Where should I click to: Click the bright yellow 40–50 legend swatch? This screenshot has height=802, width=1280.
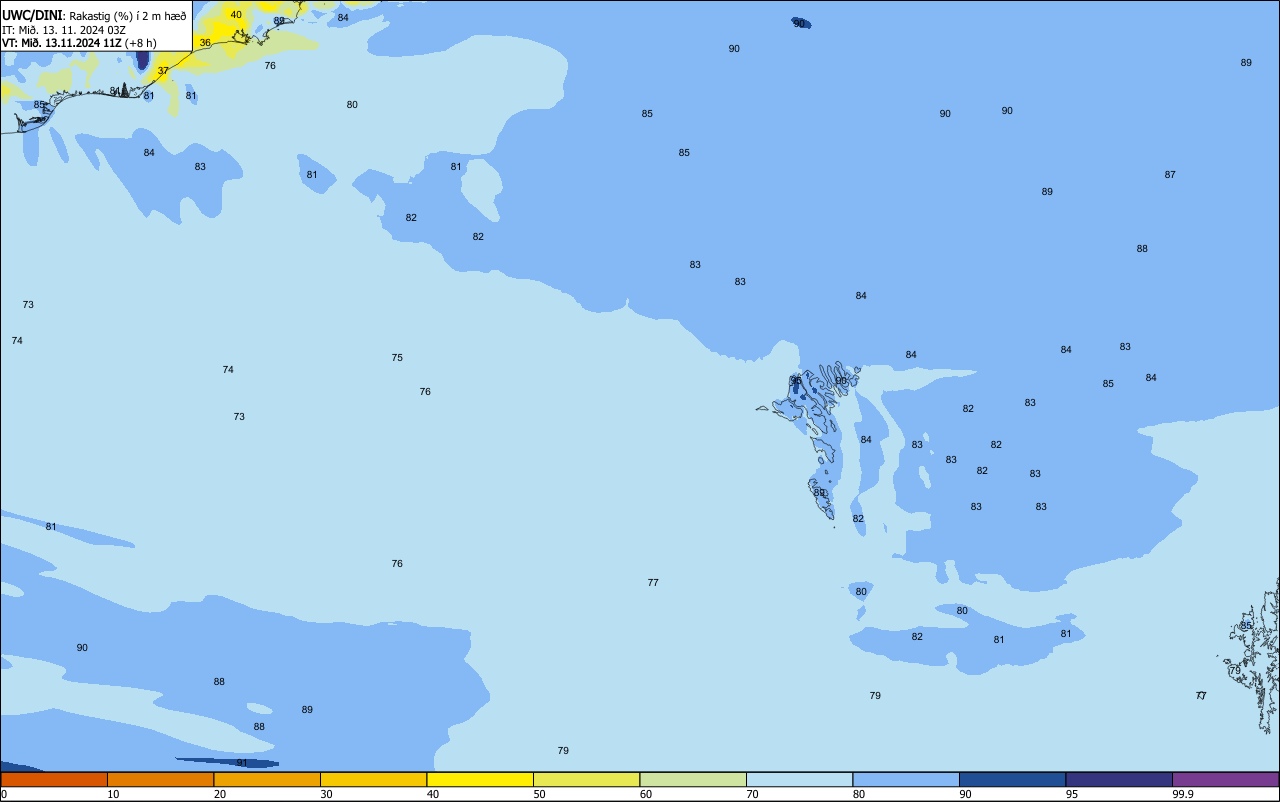point(480,779)
